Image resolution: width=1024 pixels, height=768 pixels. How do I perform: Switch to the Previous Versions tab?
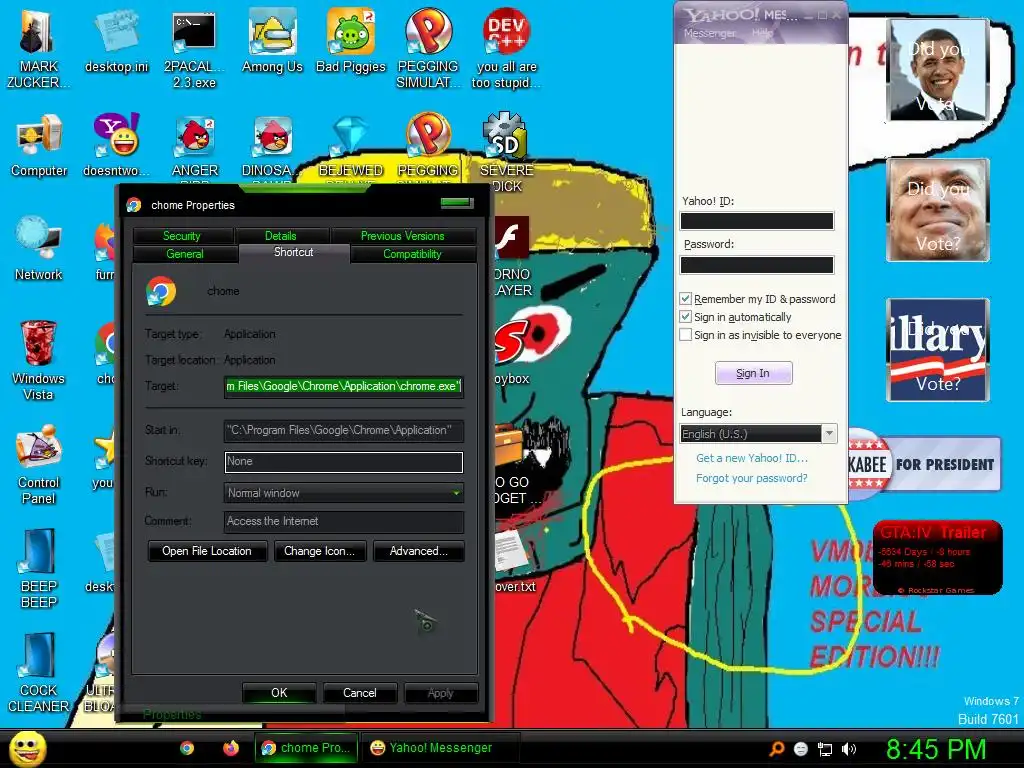click(402, 235)
